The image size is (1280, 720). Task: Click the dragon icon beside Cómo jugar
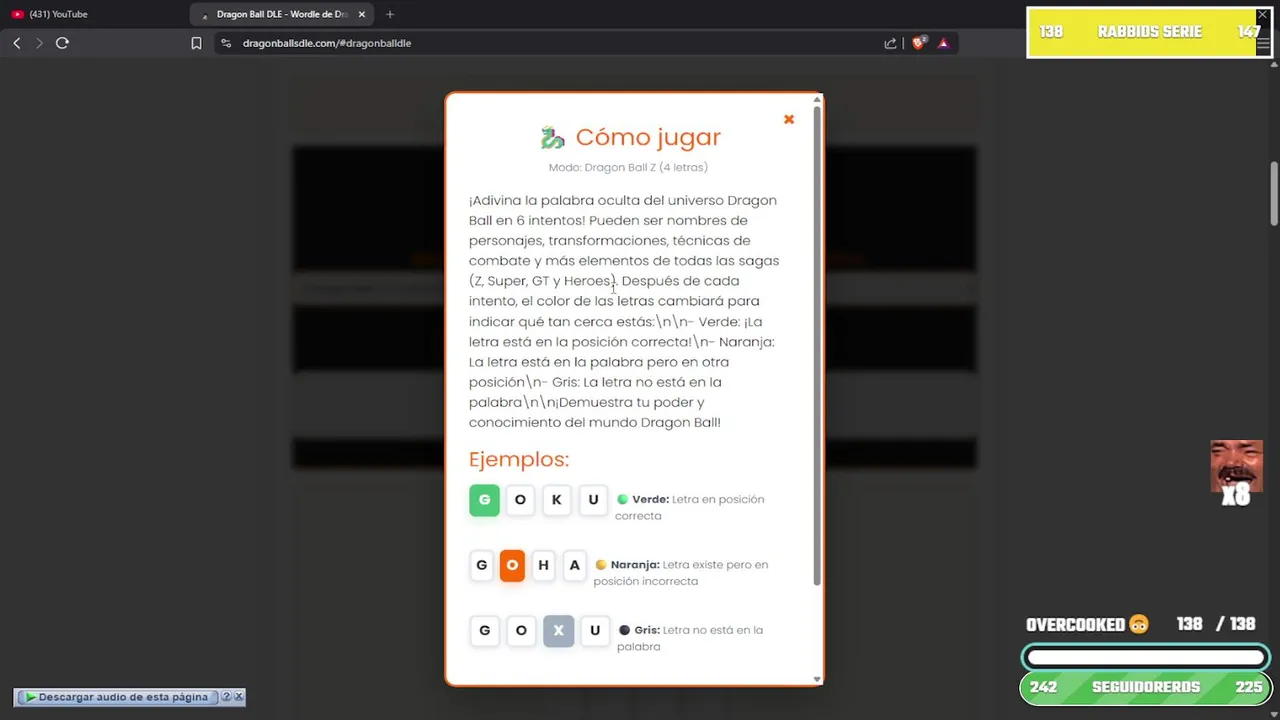553,137
